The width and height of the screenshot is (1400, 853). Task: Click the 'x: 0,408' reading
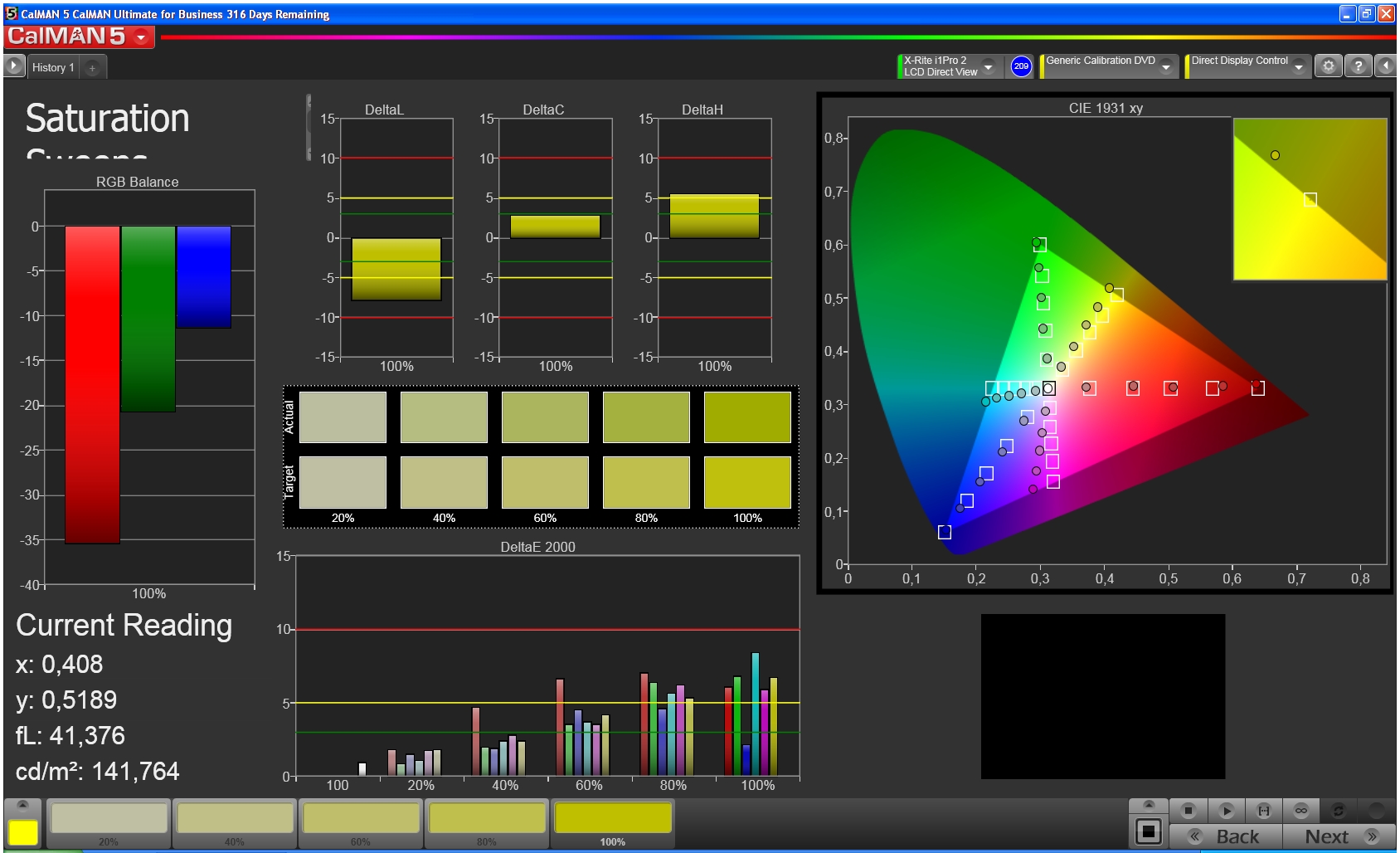[x=59, y=665]
